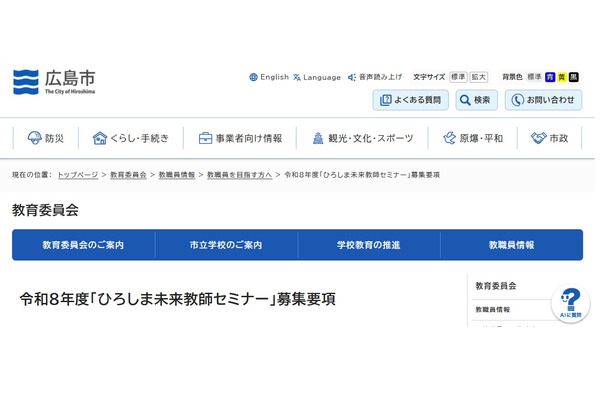
Task: Set text size to 標準
Action: [458, 77]
